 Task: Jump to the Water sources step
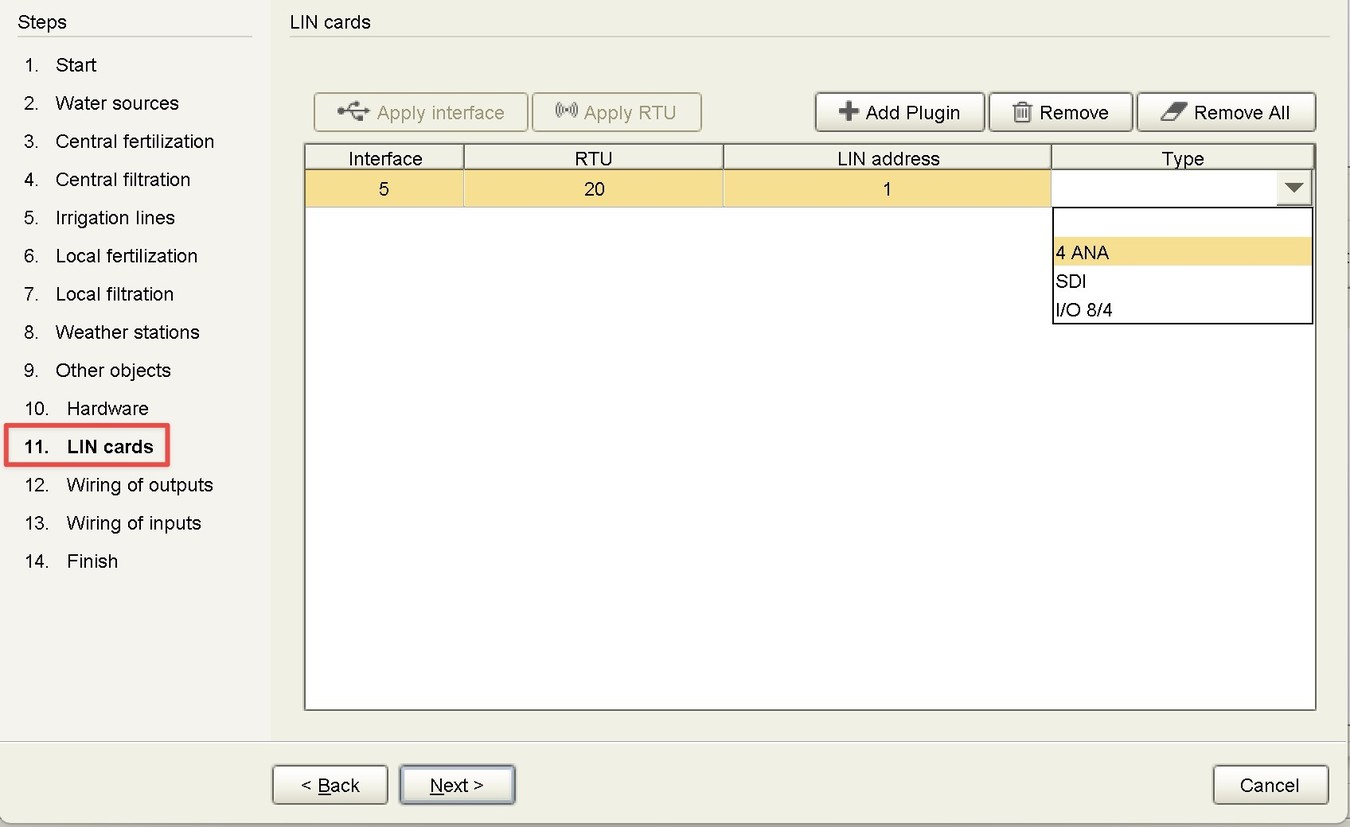click(x=117, y=103)
